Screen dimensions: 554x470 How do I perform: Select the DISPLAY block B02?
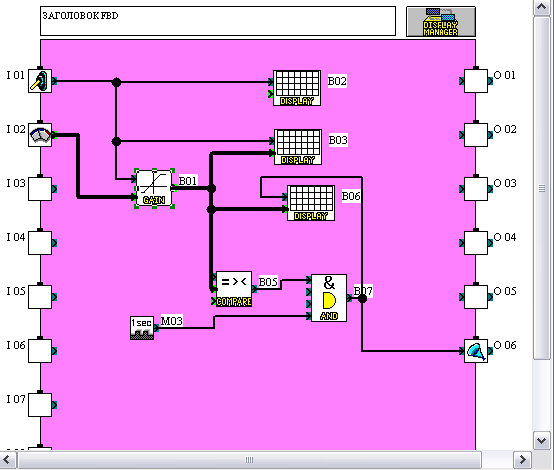(x=297, y=88)
